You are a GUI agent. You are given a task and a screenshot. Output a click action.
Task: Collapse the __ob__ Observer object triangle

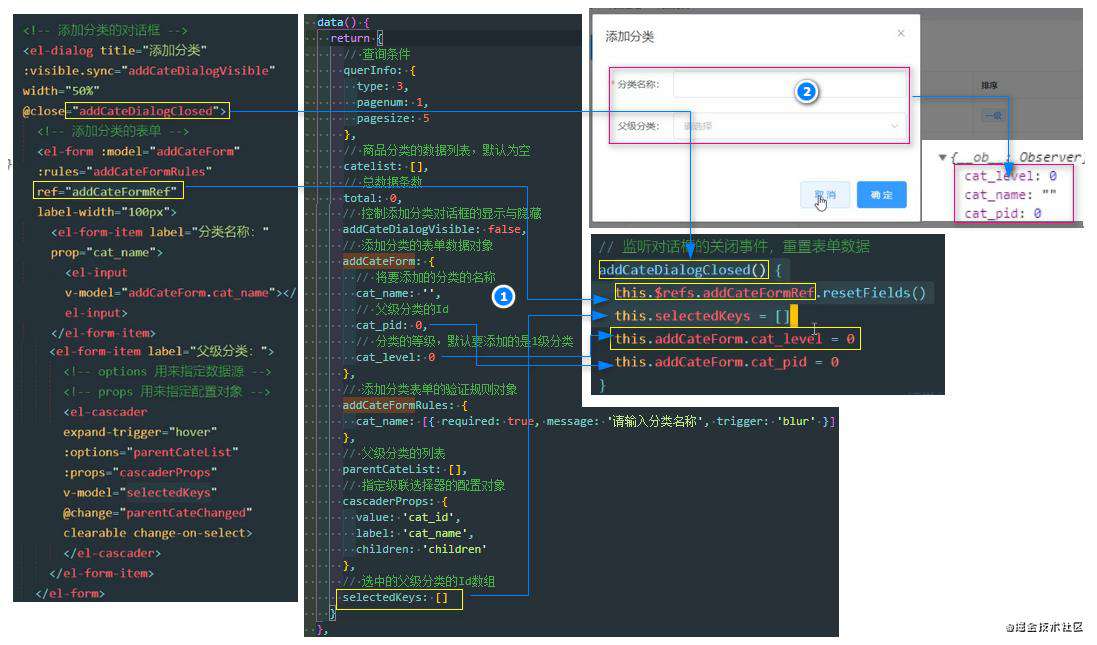(x=943, y=157)
